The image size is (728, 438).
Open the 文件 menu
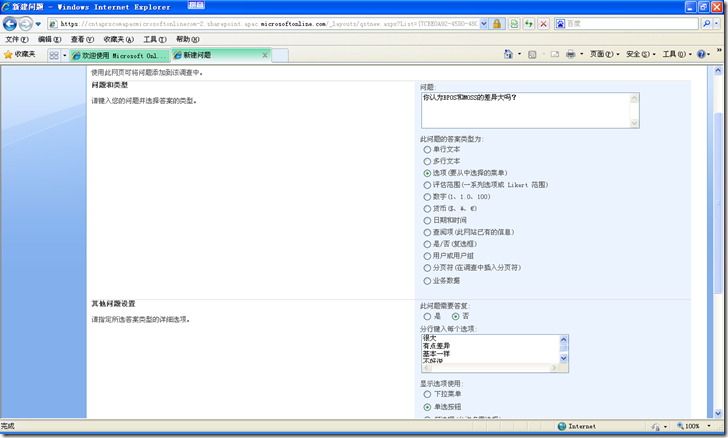17,39
